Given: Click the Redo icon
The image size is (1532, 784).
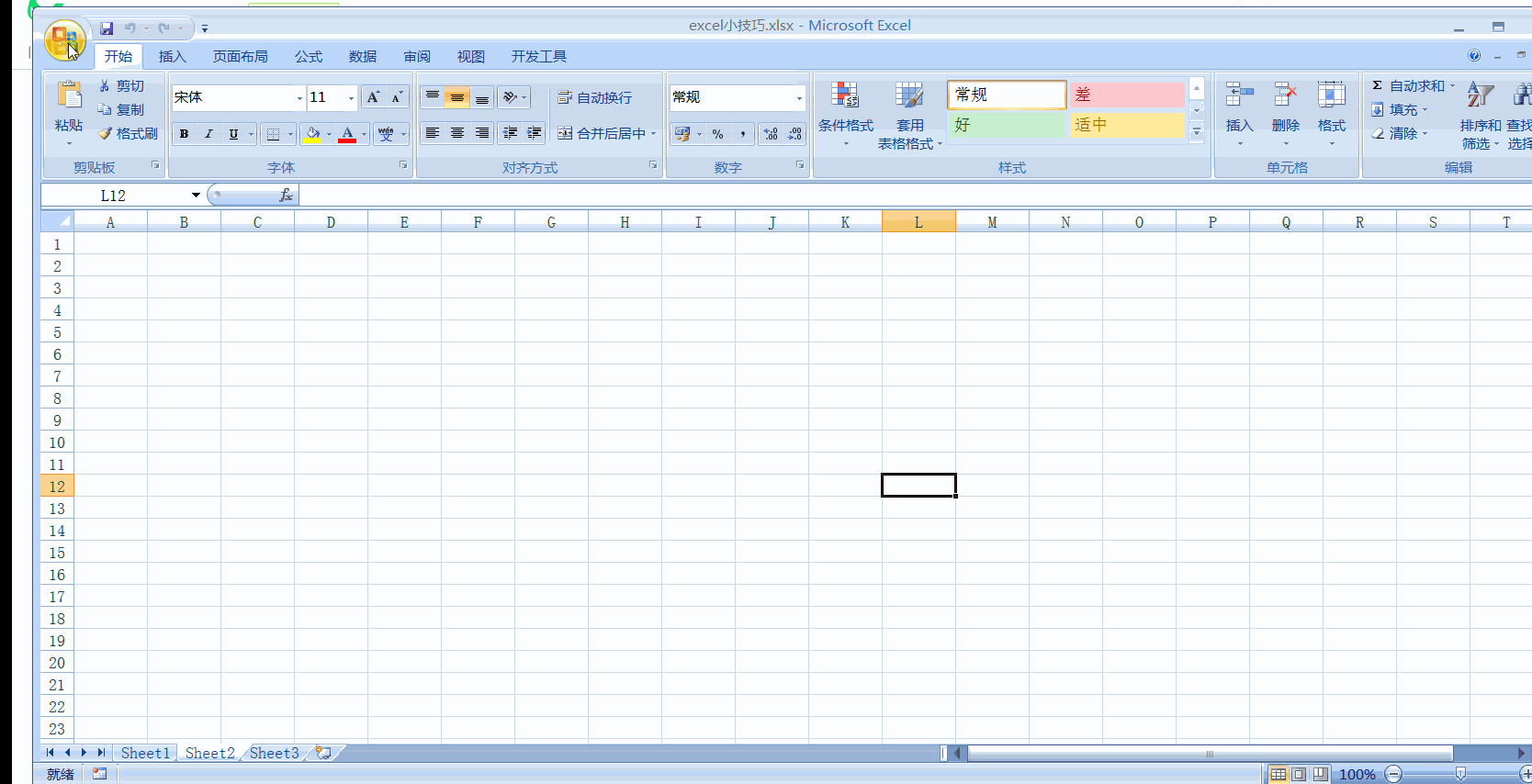Looking at the screenshot, I should coord(163,28).
